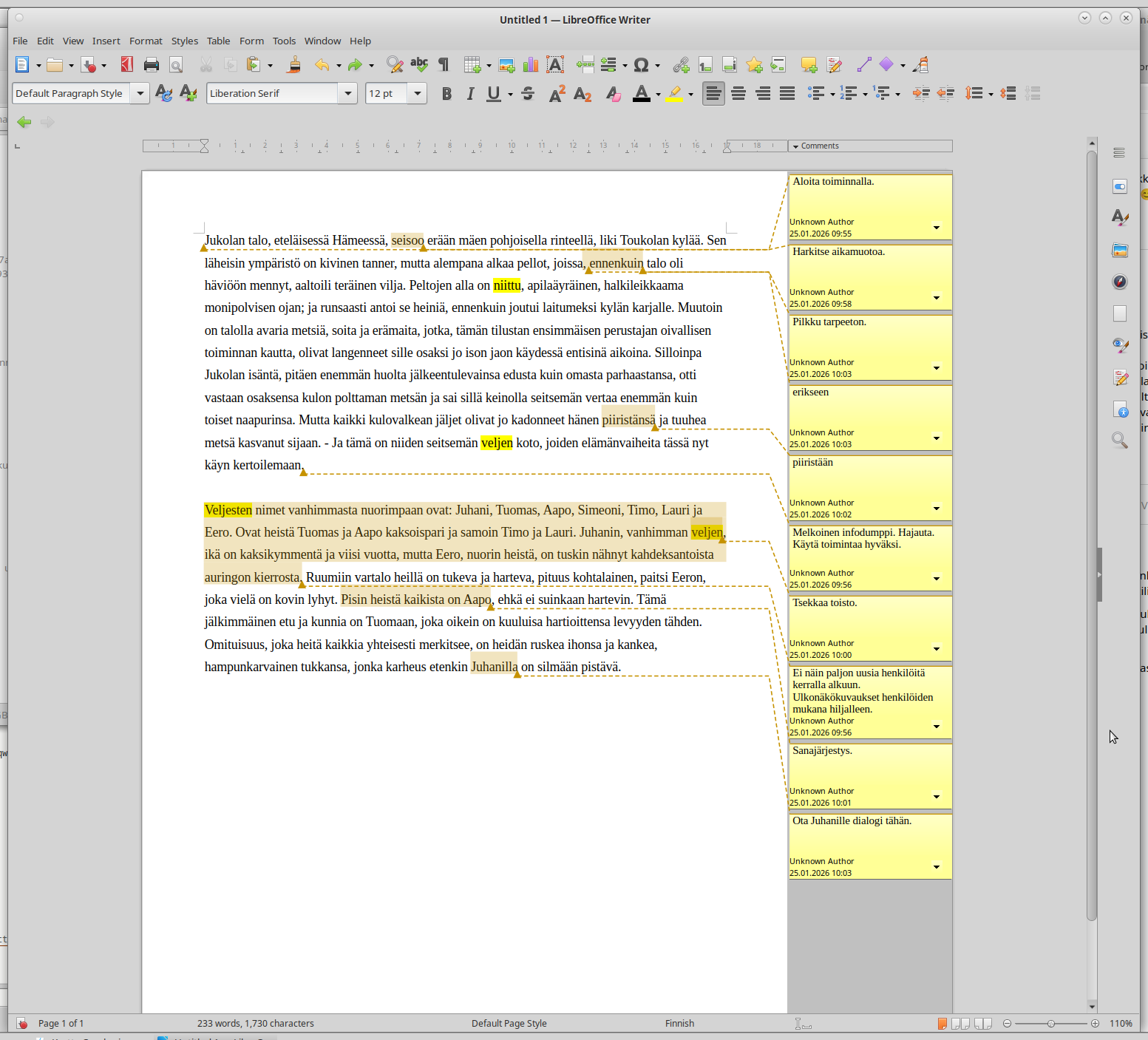Open the Navigator compass in sidebar

coord(1120,282)
